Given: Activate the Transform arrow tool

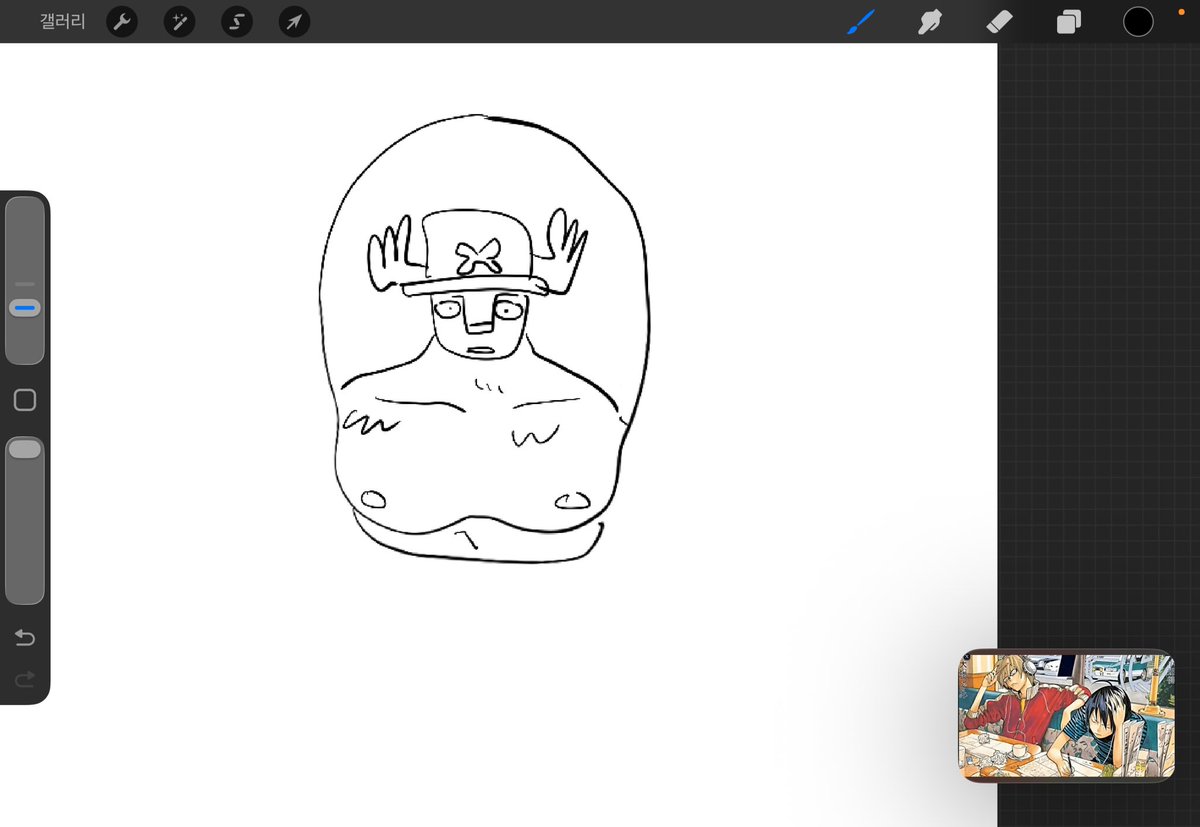Looking at the screenshot, I should pyautogui.click(x=294, y=21).
